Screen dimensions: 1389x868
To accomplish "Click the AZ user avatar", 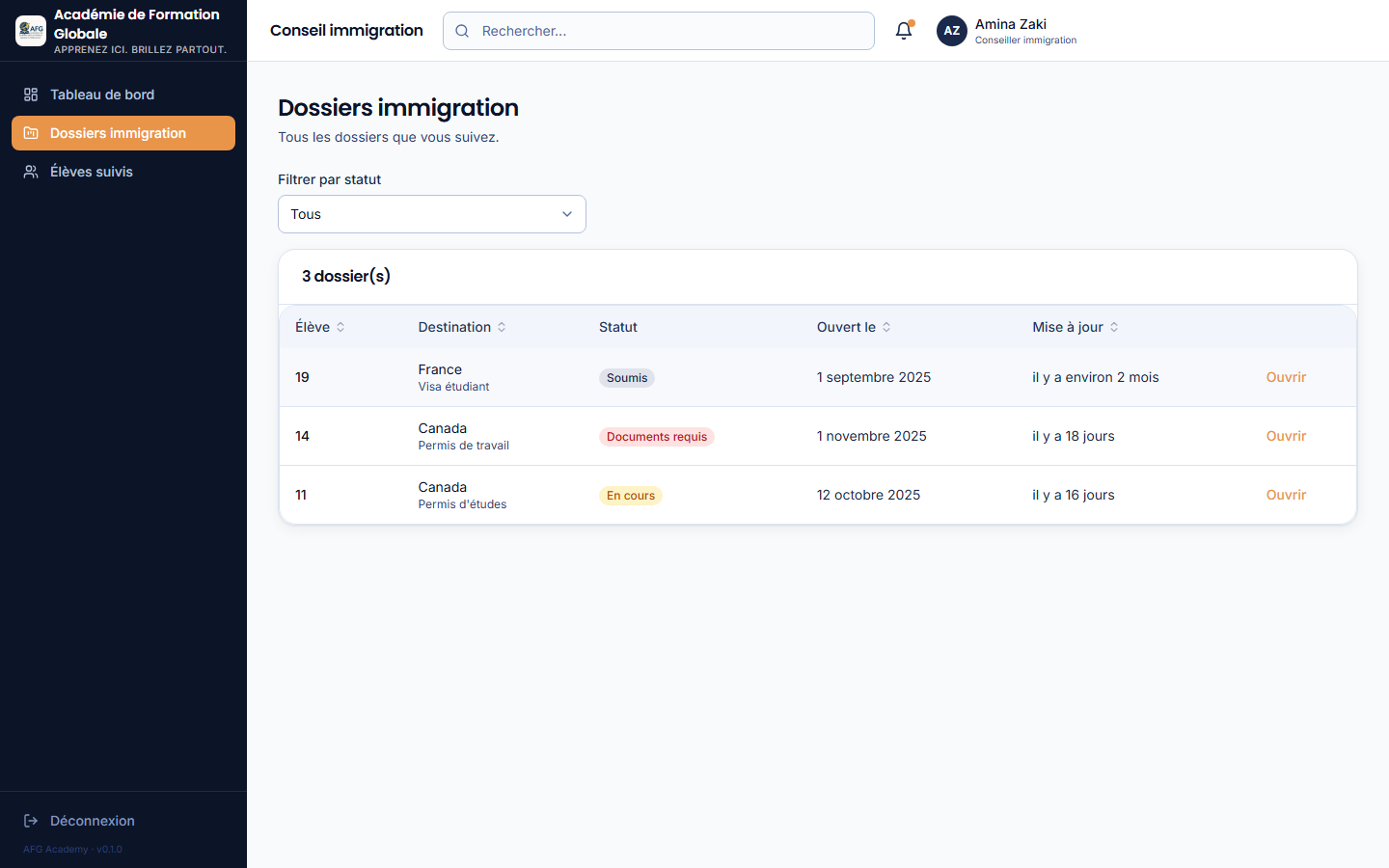I will 952,31.
